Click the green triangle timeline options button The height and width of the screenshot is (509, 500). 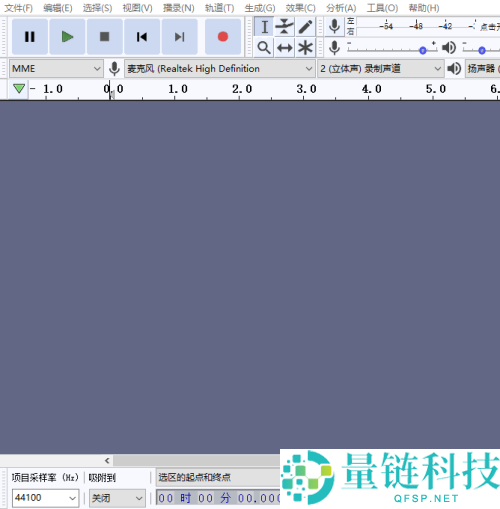[x=19, y=89]
